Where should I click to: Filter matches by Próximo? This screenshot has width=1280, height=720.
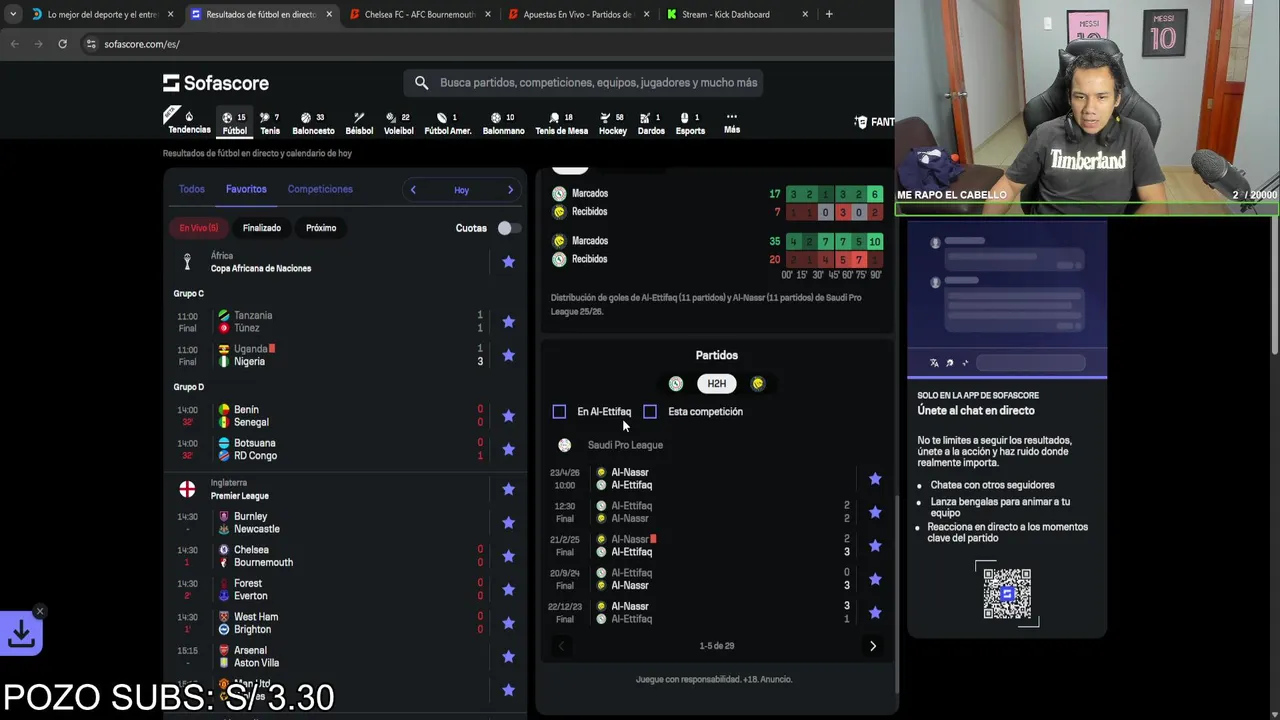pyautogui.click(x=321, y=228)
